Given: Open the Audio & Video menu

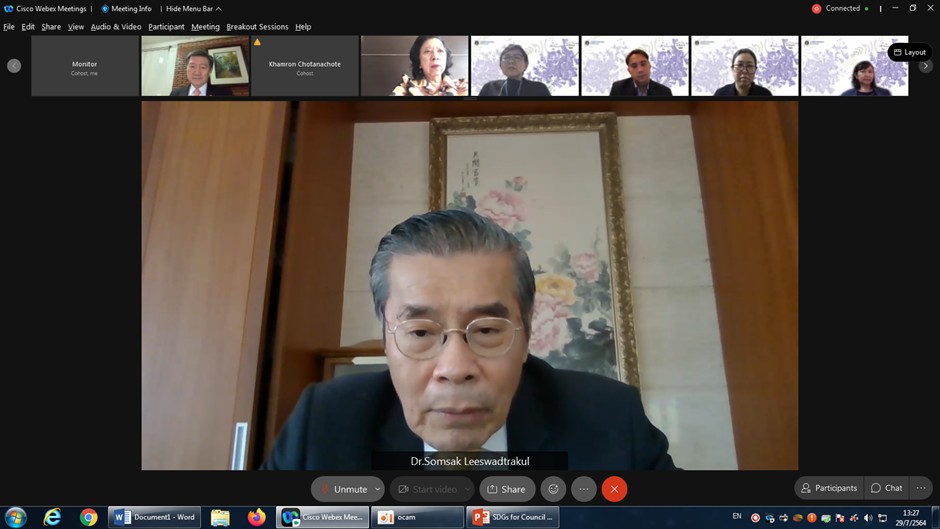Looking at the screenshot, I should (116, 27).
